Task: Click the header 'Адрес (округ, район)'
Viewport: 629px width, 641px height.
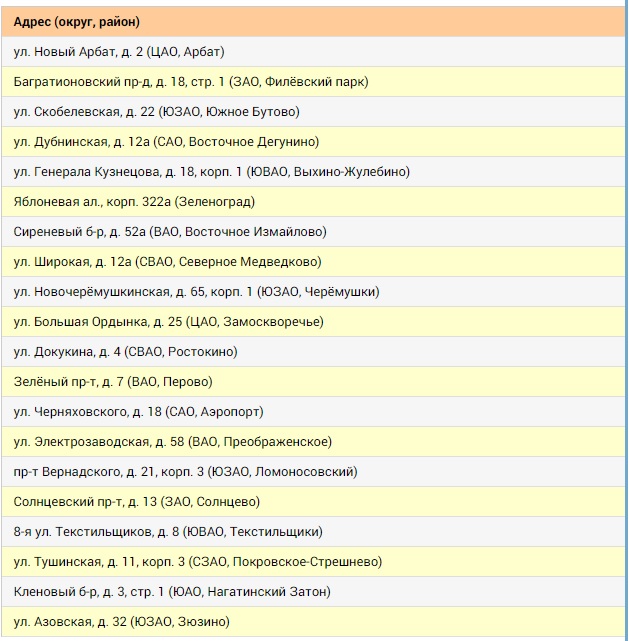Action: point(313,22)
